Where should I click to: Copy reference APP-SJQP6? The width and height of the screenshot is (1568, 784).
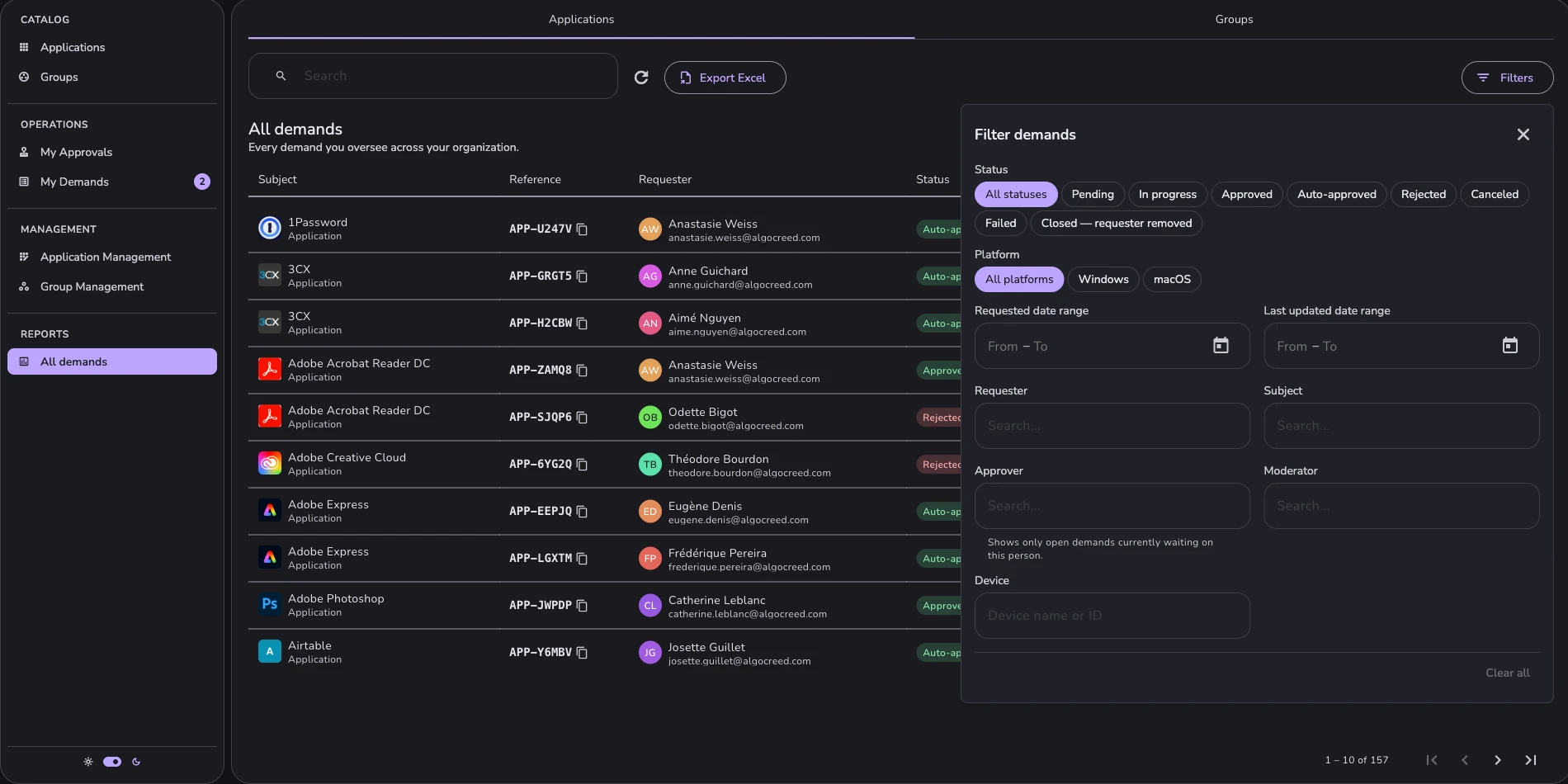click(582, 418)
